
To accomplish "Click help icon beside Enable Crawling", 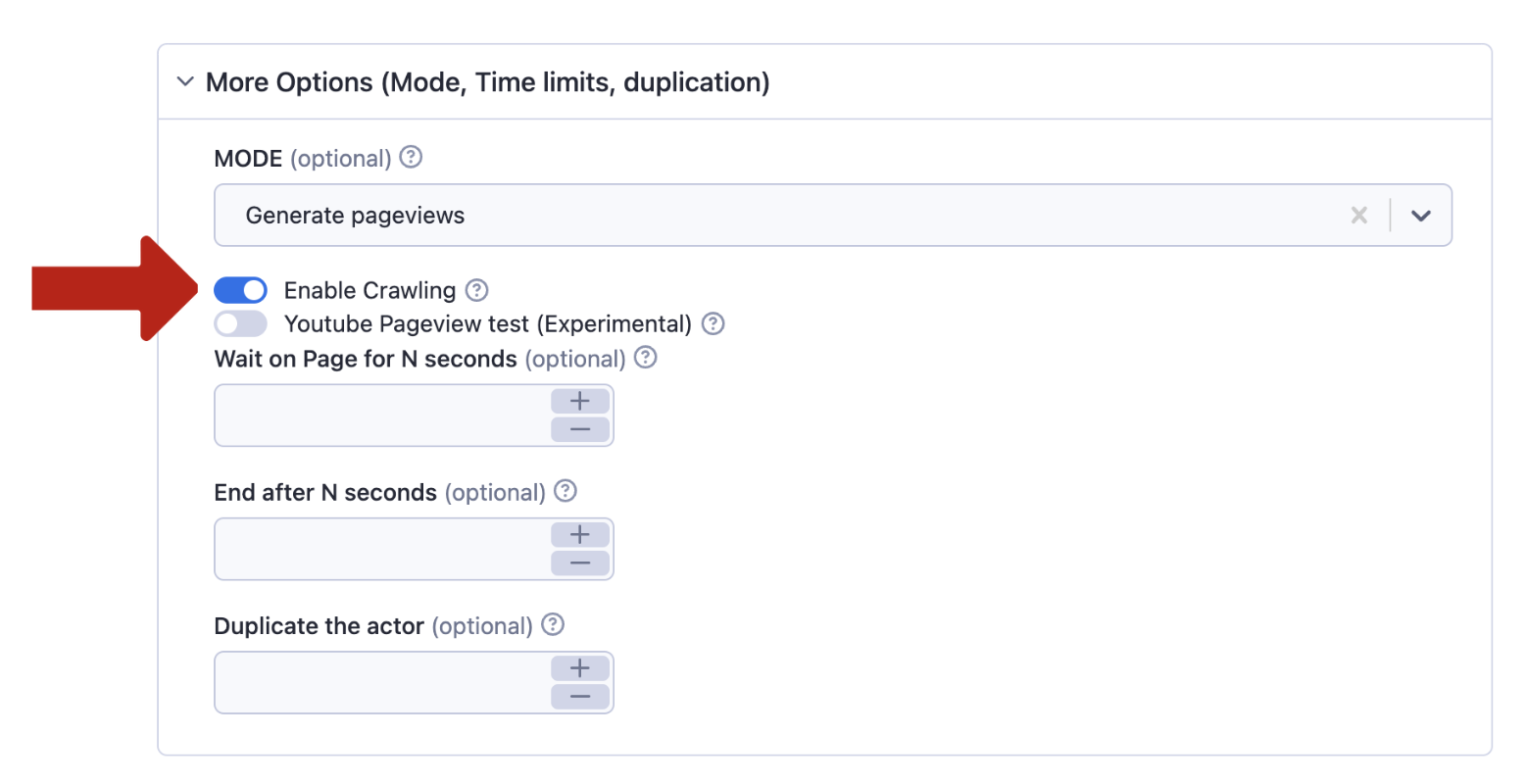I will pos(476,290).
